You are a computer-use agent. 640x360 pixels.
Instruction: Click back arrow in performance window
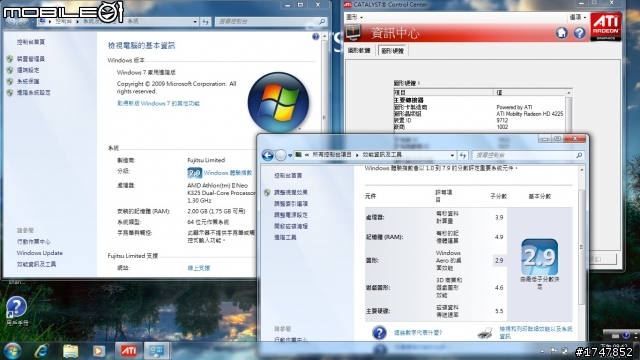(x=268, y=155)
